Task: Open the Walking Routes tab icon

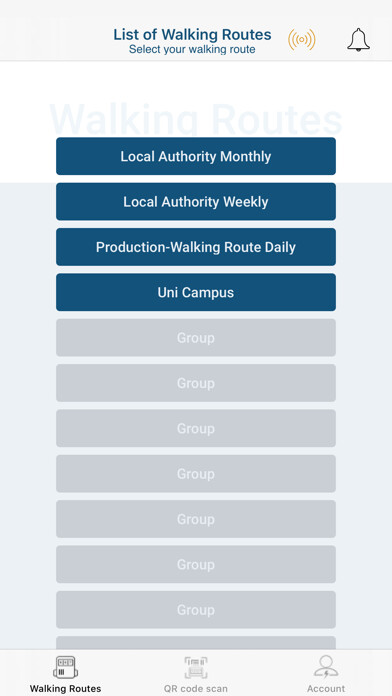Action: pos(65,668)
